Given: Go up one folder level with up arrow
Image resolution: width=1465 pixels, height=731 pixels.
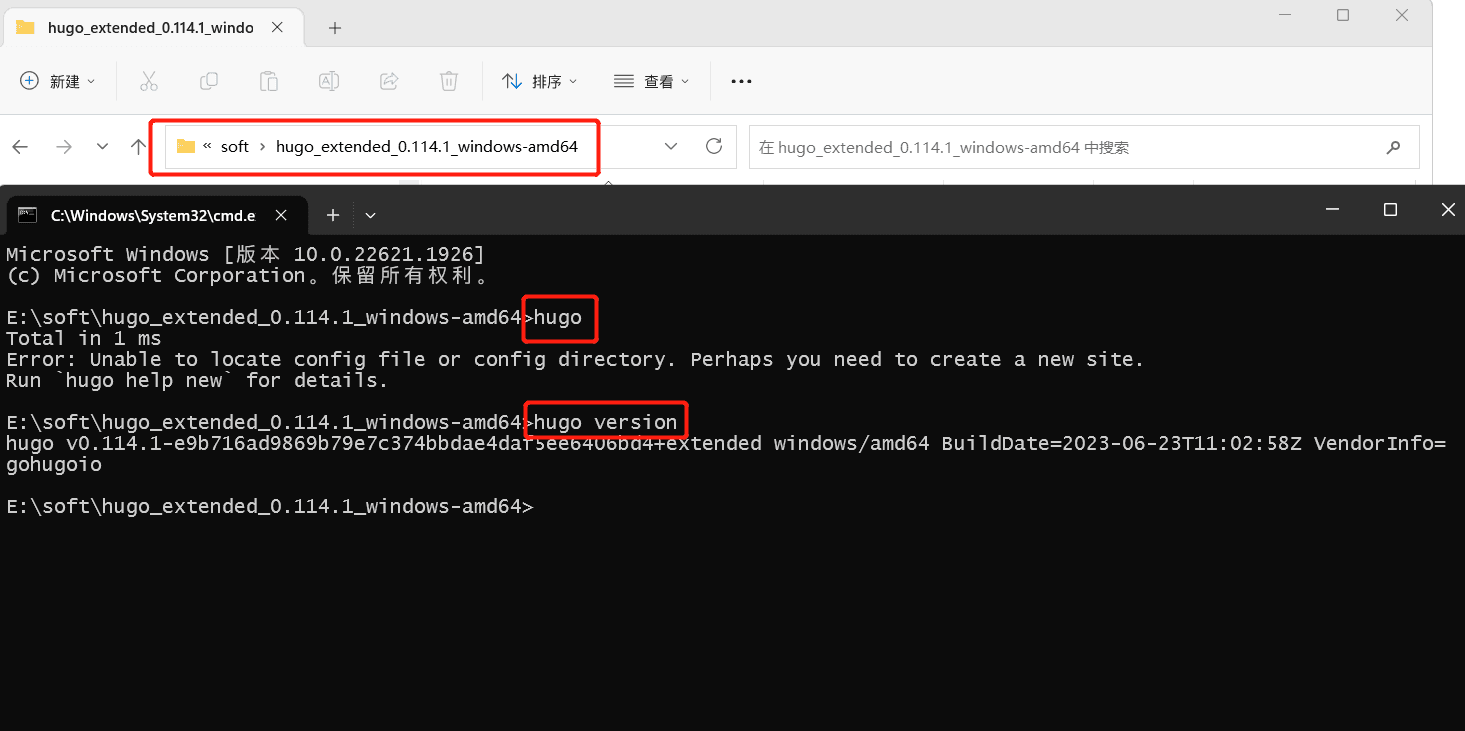Looking at the screenshot, I should [138, 147].
